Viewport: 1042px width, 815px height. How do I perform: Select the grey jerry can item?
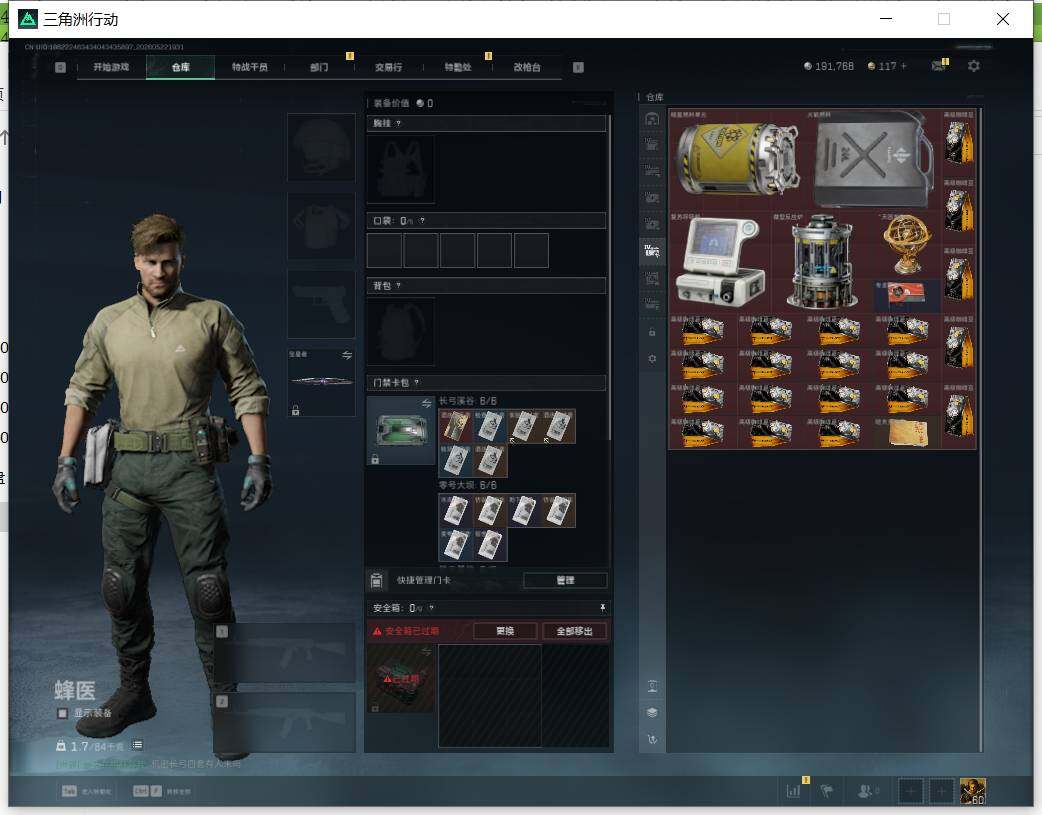874,160
